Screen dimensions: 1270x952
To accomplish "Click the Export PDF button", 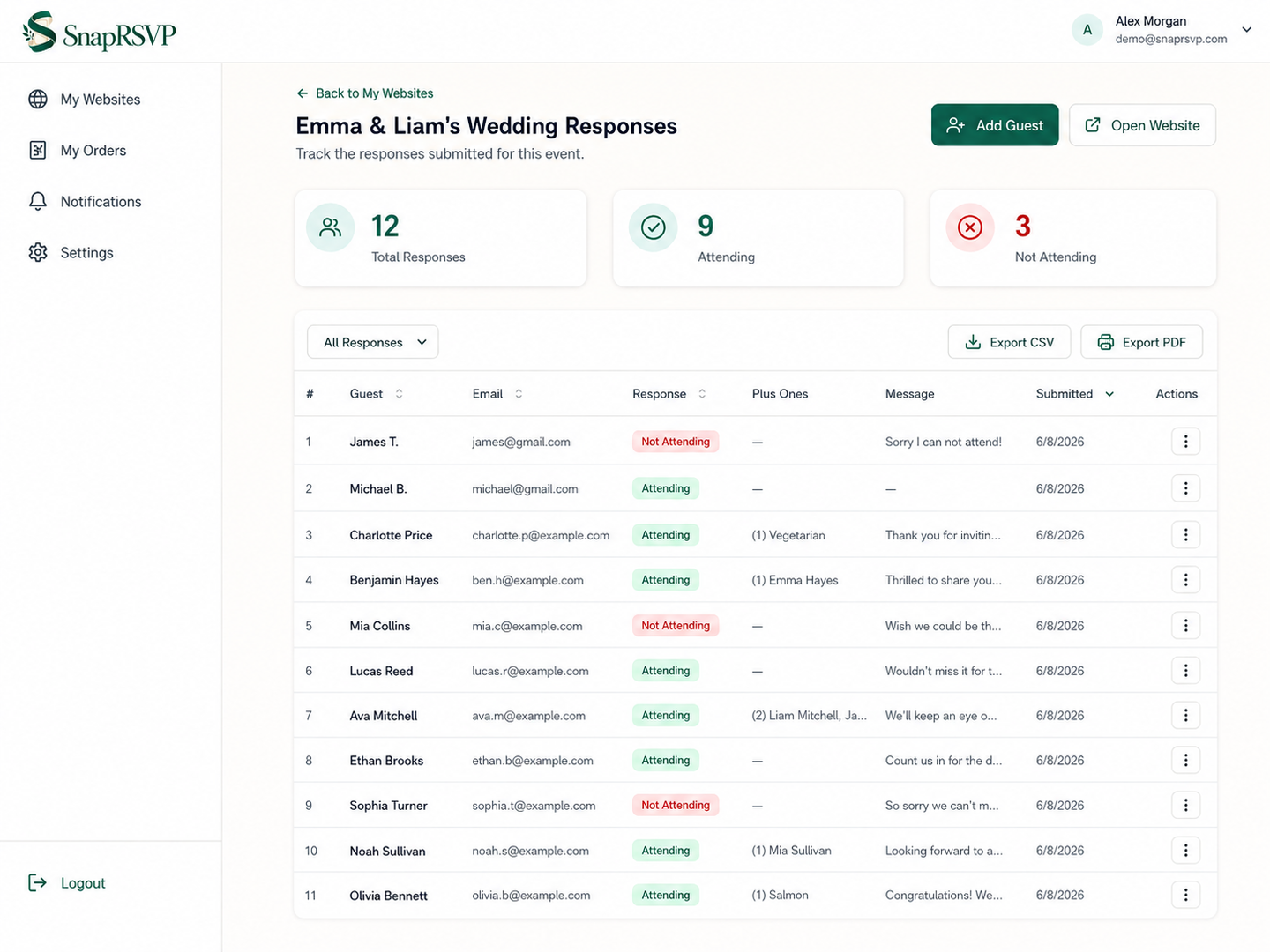I will click(x=1141, y=342).
